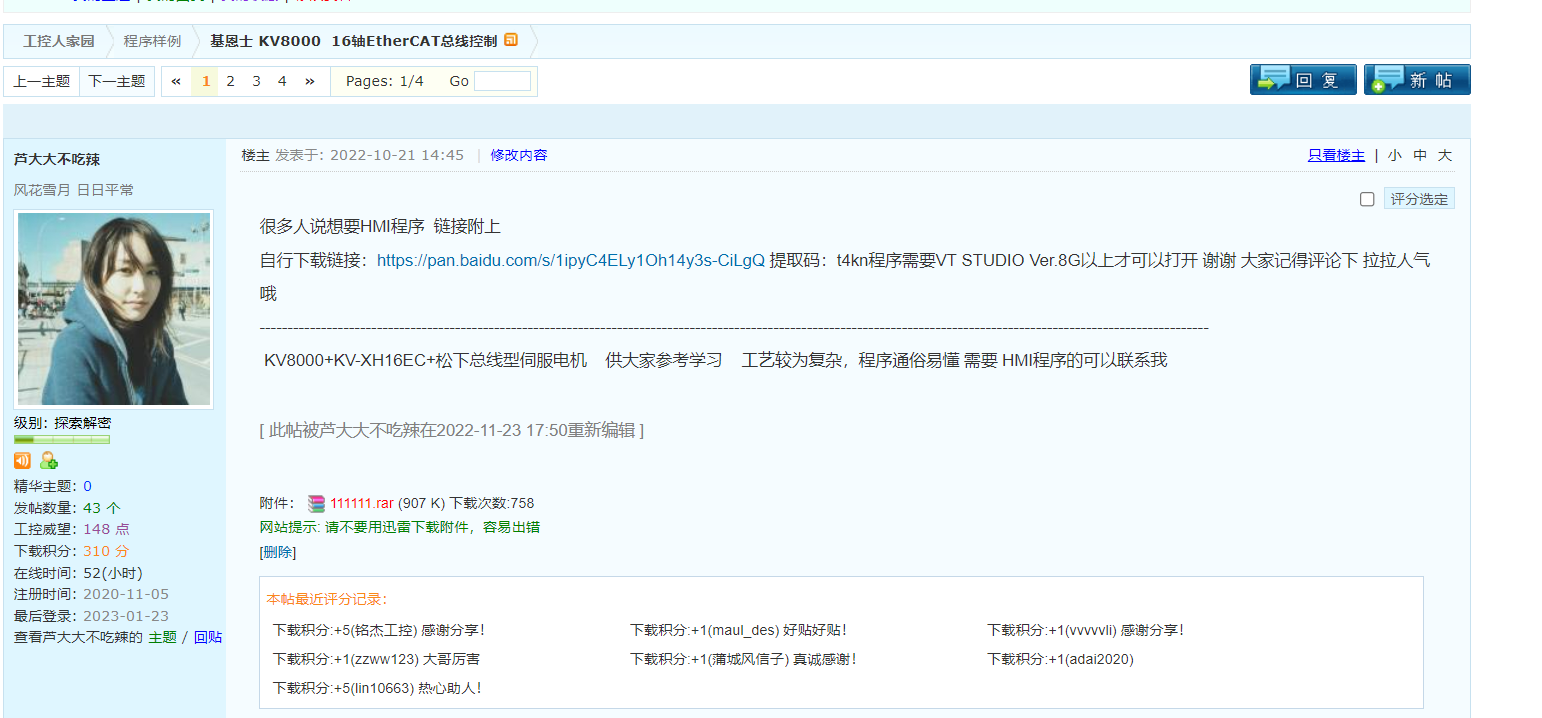Click the orange speaker icon under user level
1542x718 pixels.
pyautogui.click(x=22, y=461)
